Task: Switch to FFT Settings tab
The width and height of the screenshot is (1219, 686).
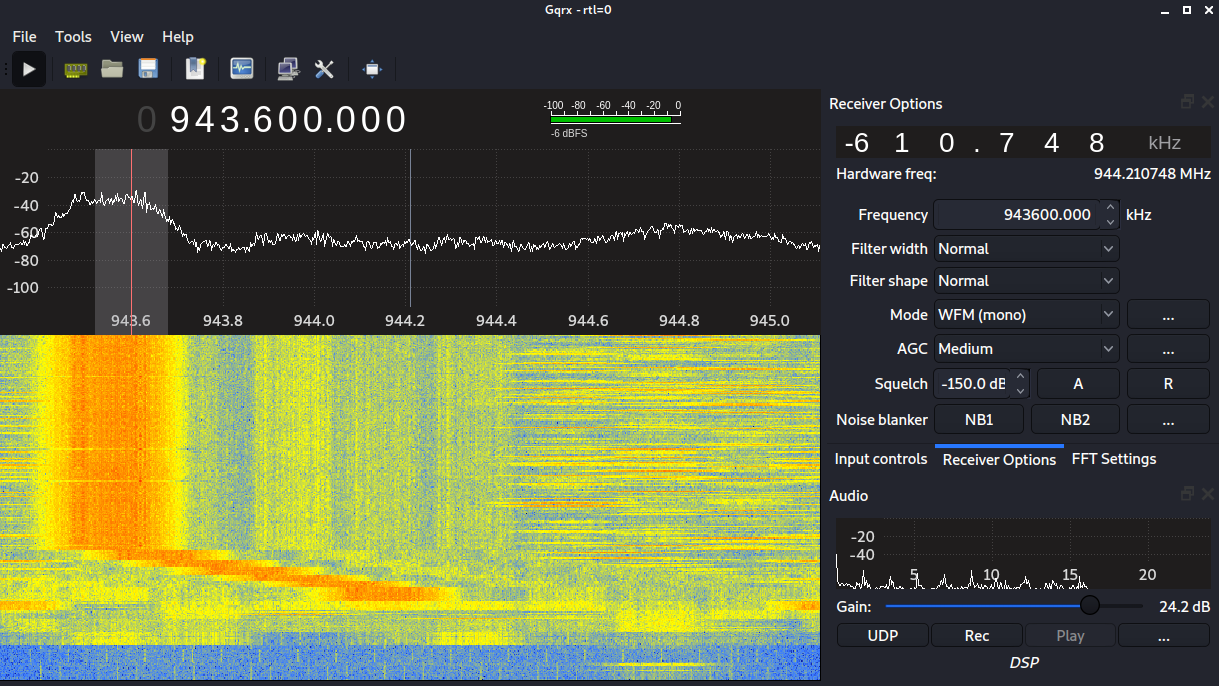Action: [1114, 459]
